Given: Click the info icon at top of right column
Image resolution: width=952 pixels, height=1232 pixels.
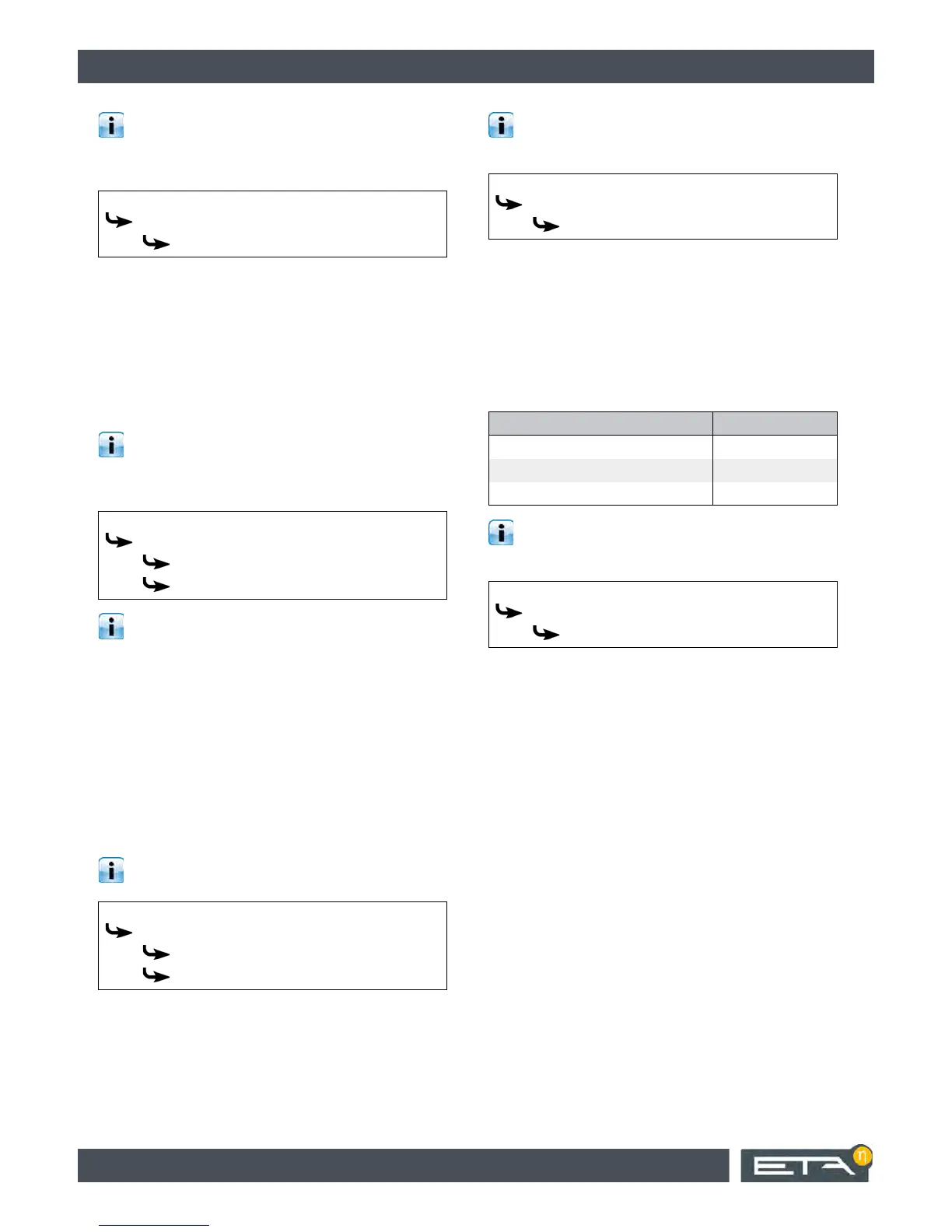Looking at the screenshot, I should (501, 126).
